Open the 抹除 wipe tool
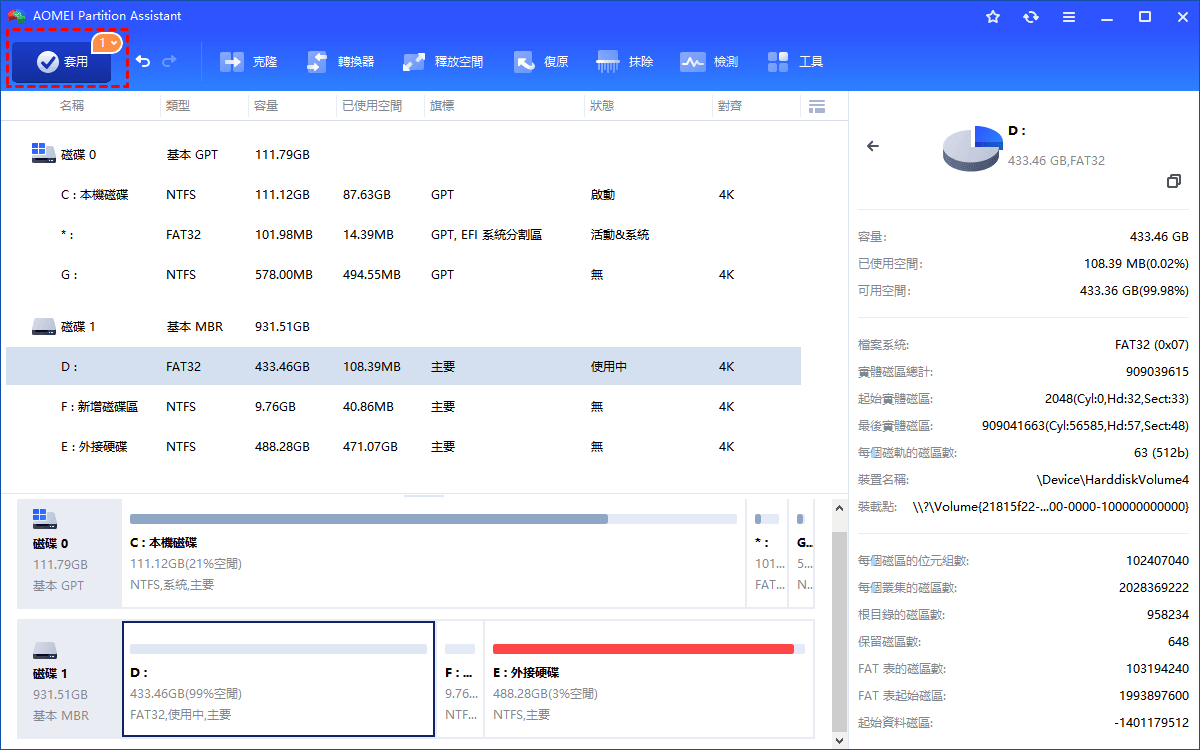The image size is (1200, 750). [x=625, y=62]
